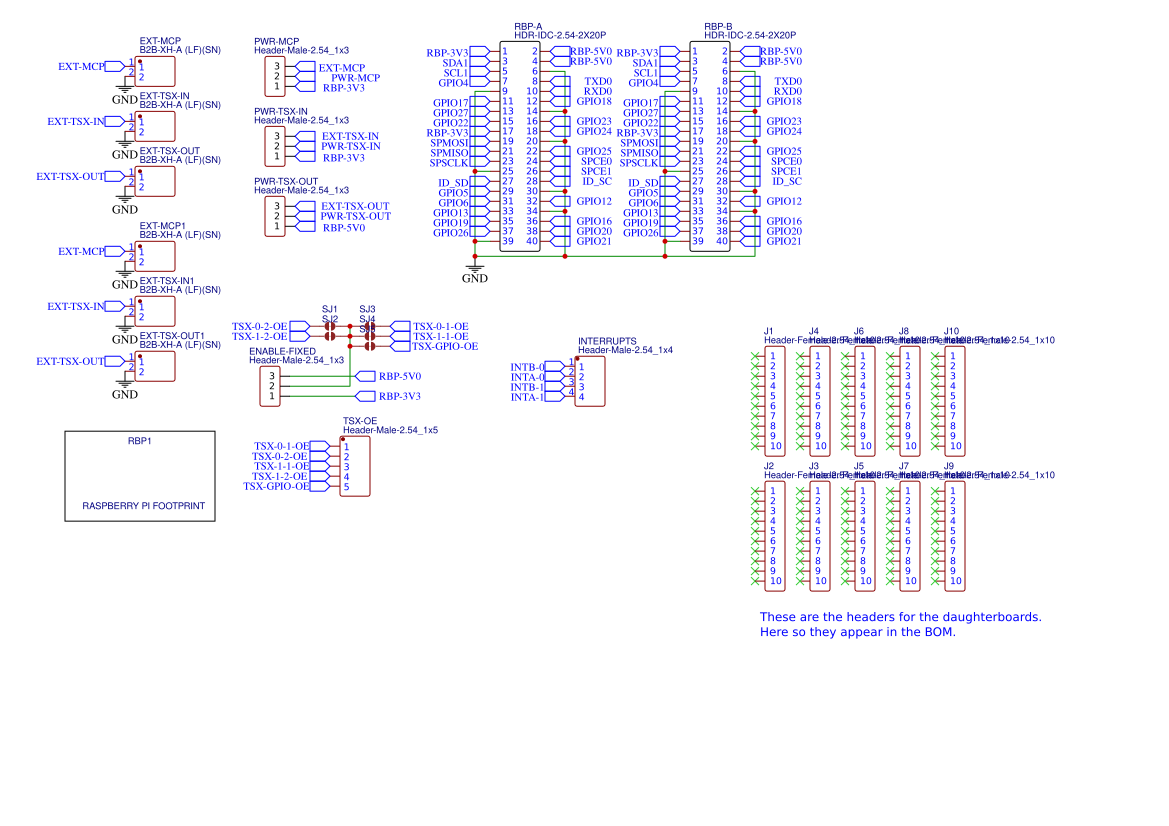
Task: Select the SJ3 solder jumper symbol
Action: click(369, 326)
